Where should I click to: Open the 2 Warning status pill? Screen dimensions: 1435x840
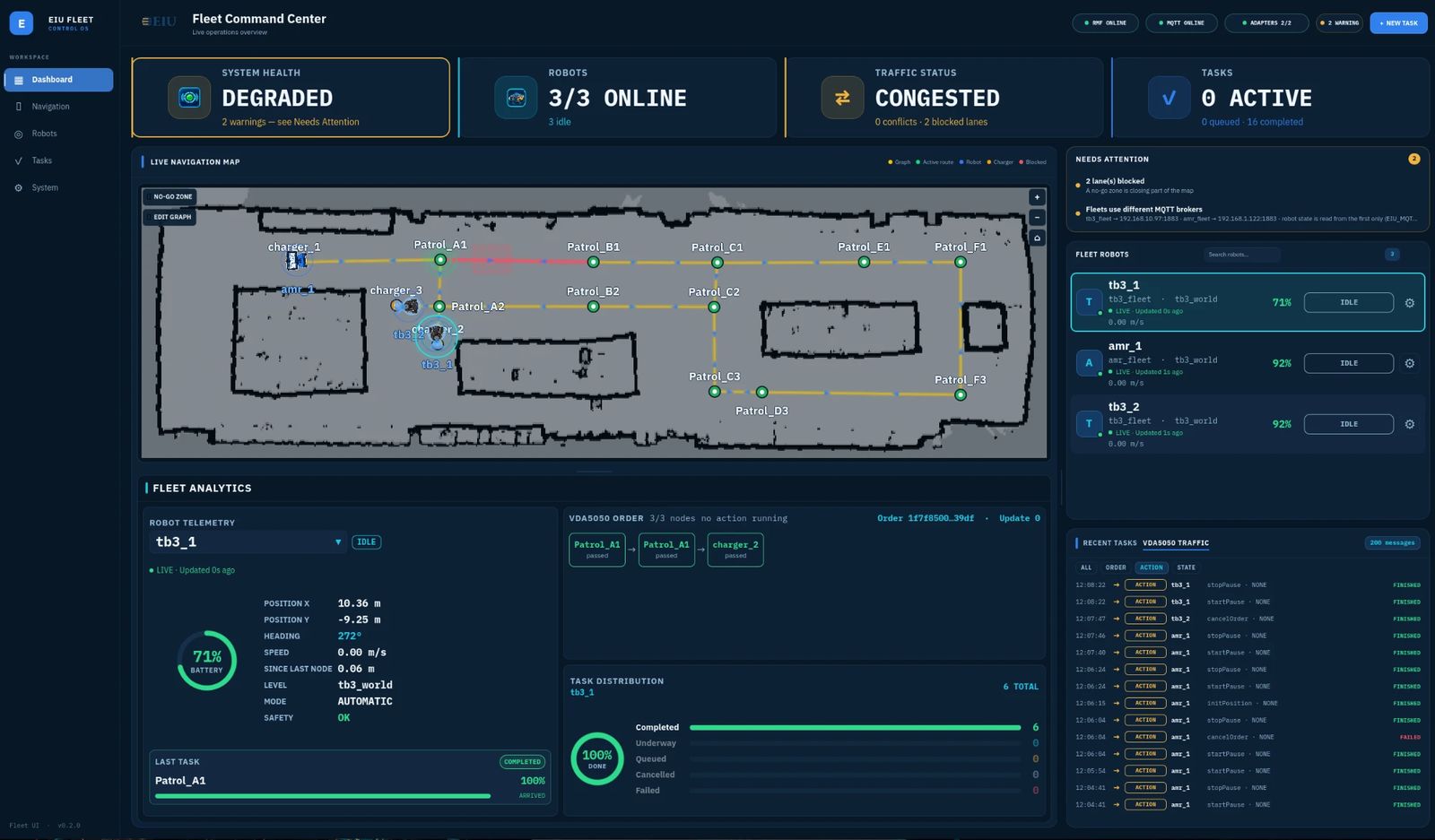(1340, 23)
